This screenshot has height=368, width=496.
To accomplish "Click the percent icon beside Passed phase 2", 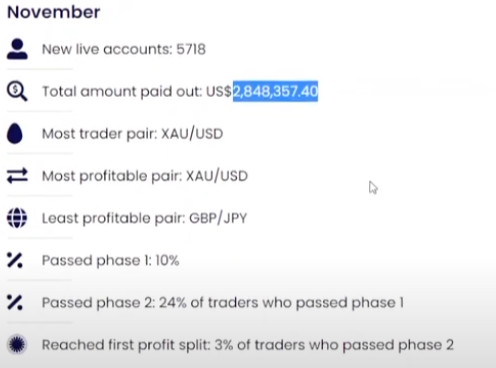I will click(15, 303).
